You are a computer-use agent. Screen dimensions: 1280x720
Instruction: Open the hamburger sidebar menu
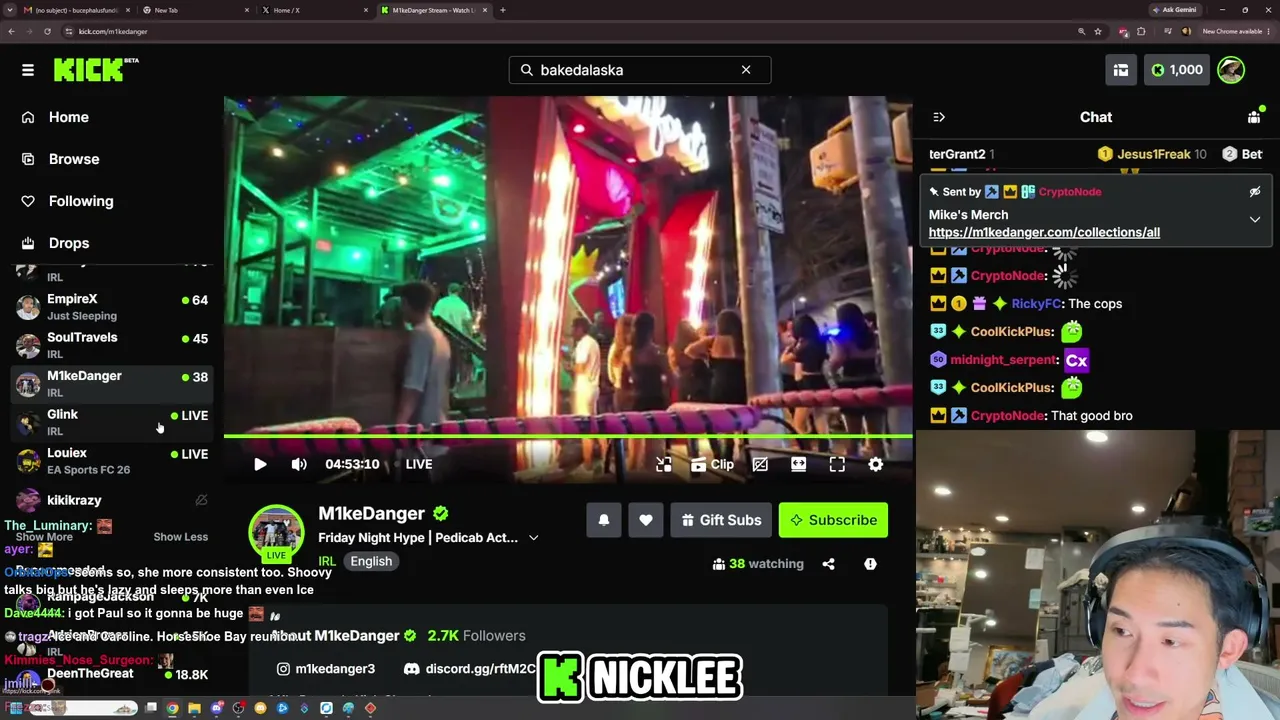[x=28, y=70]
